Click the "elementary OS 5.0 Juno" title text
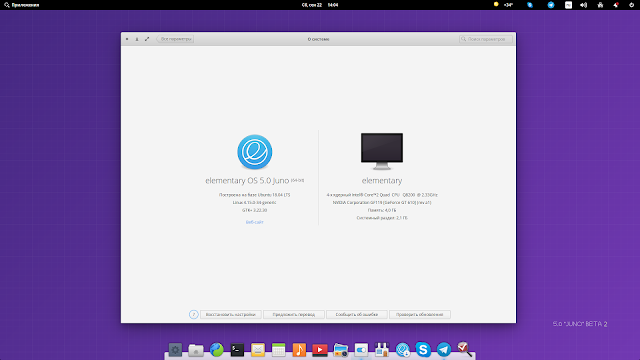 click(x=247, y=180)
